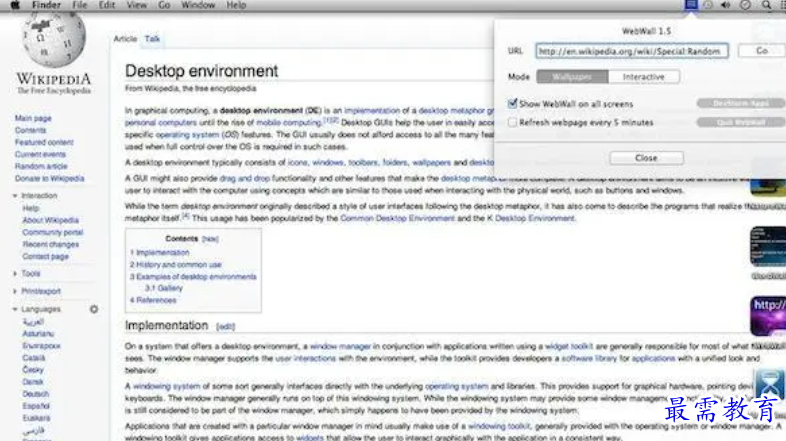Open the K Desktop Environment link
Viewport: 786px width, 441px height.
(531, 218)
